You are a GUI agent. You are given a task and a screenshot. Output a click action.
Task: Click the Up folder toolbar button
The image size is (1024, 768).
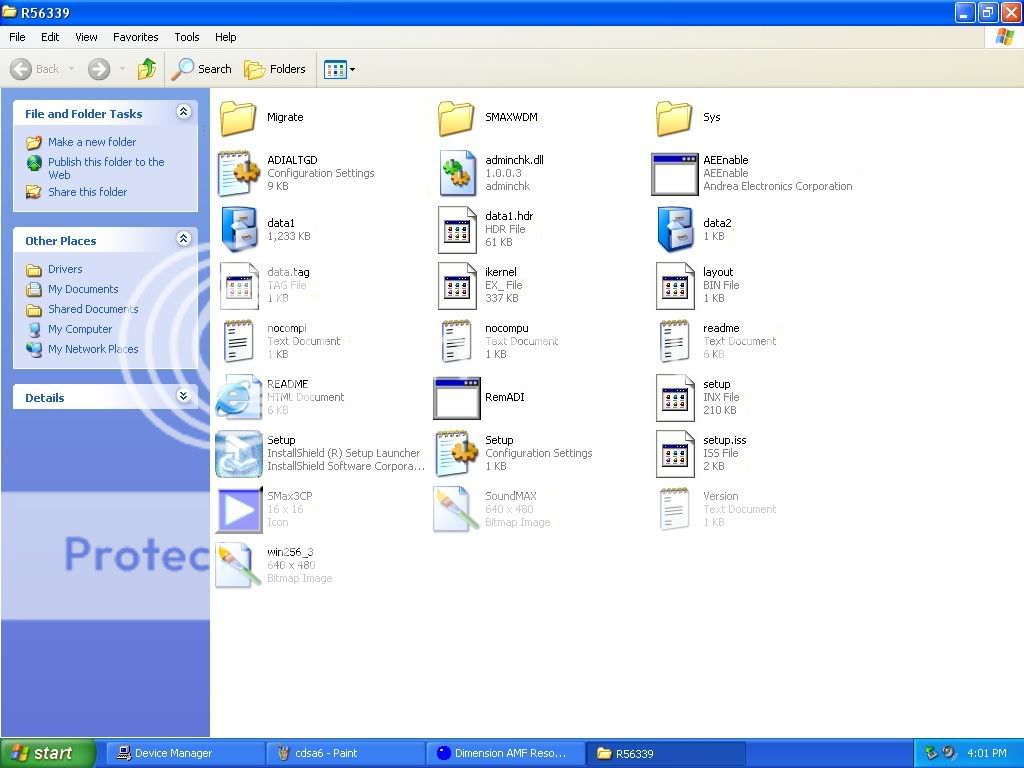click(x=147, y=69)
